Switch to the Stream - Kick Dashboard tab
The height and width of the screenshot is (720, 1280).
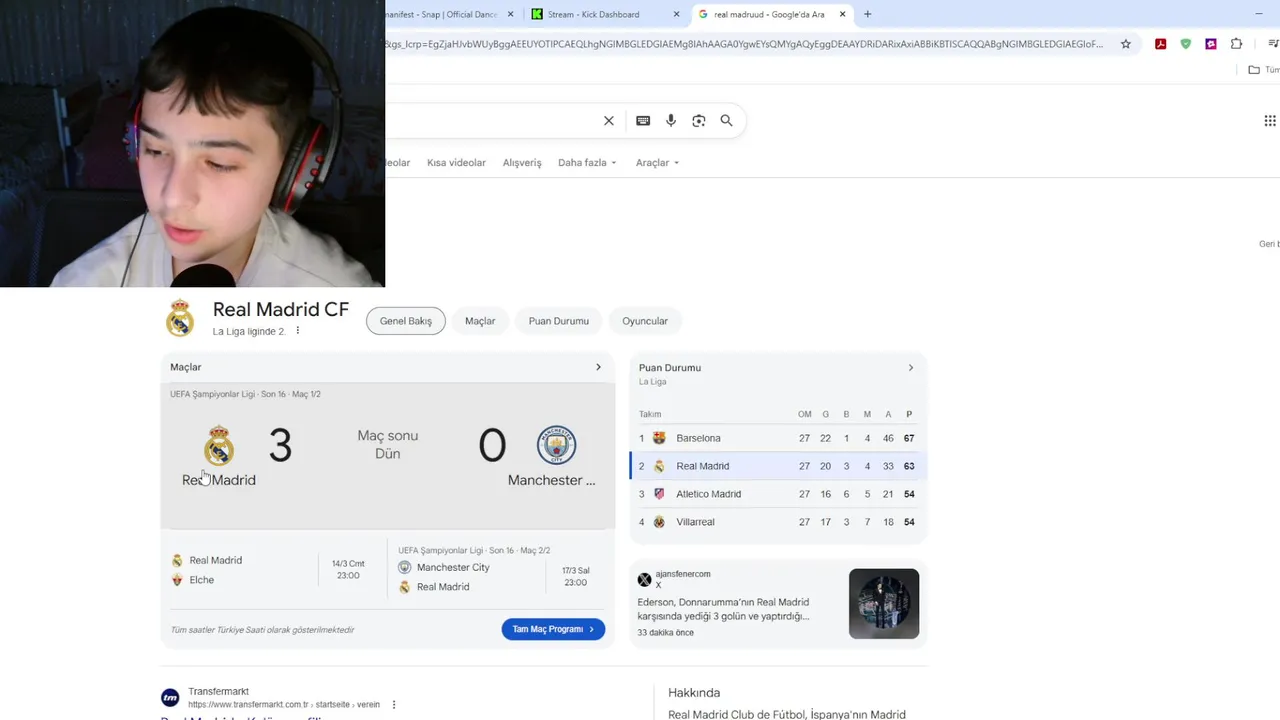tap(603, 14)
